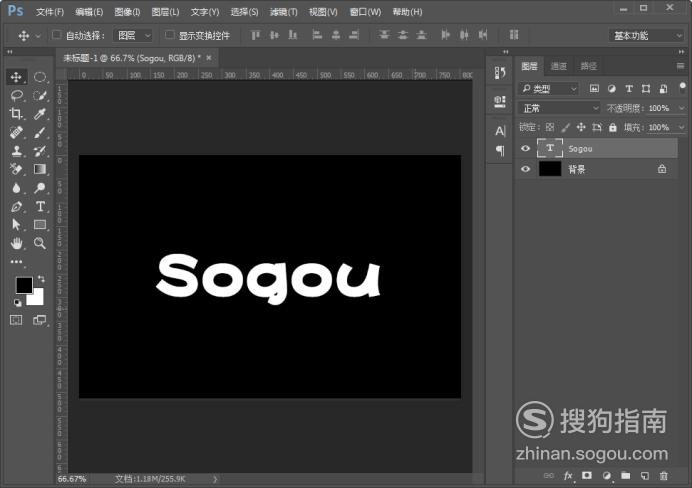Create a new layer group
692x488 pixels.
tap(625, 475)
